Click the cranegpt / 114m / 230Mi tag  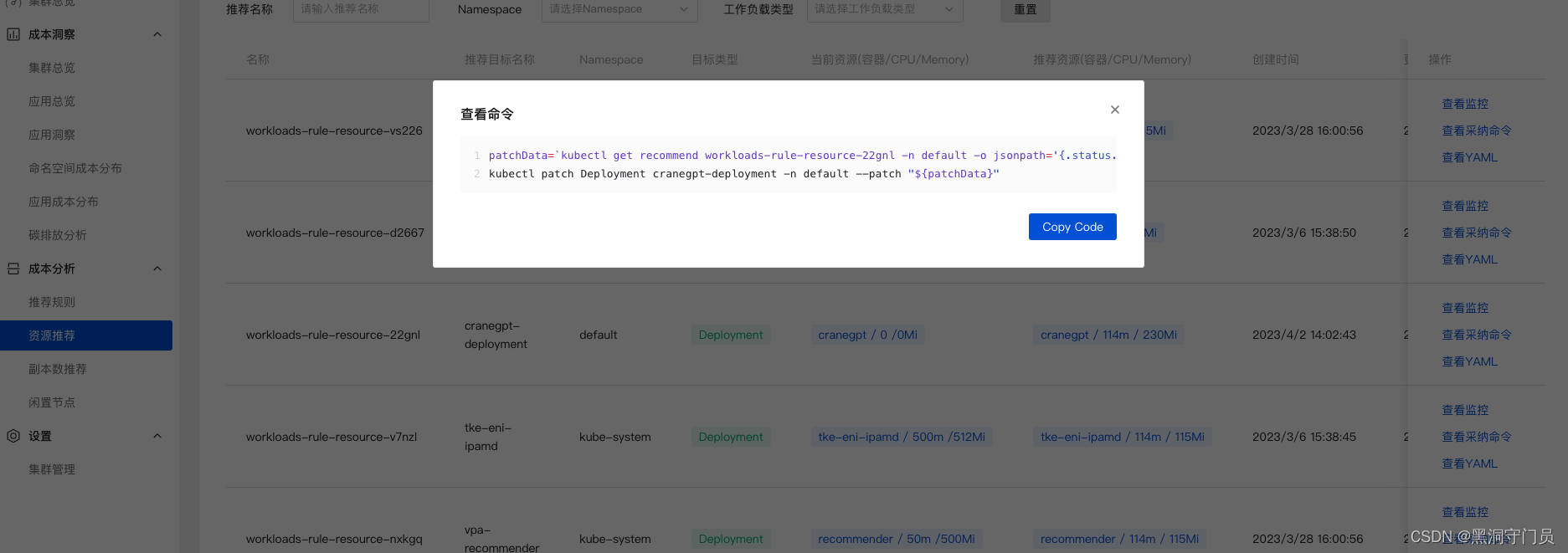[1108, 335]
